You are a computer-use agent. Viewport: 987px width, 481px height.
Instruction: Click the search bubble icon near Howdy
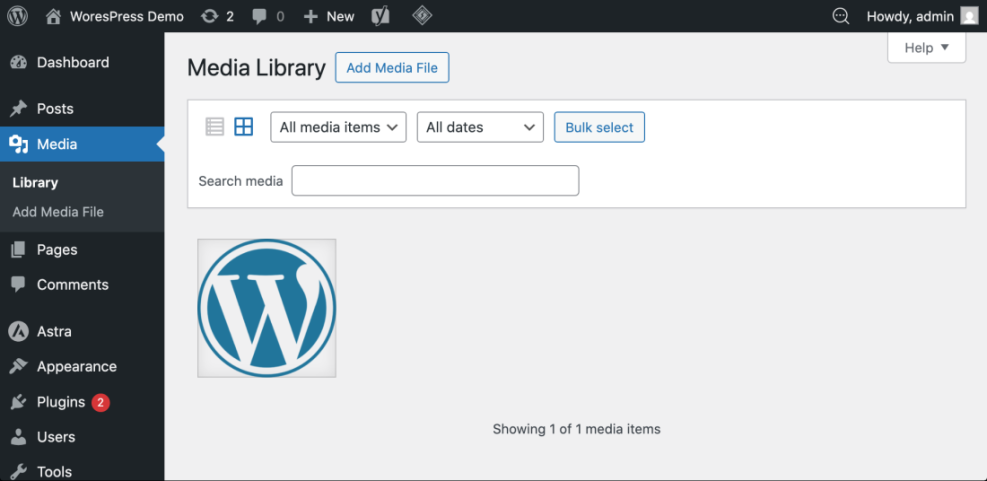840,16
